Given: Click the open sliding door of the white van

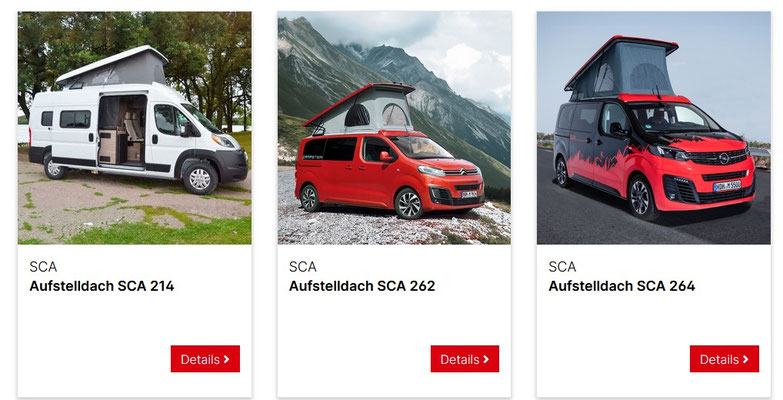Looking at the screenshot, I should [122, 129].
